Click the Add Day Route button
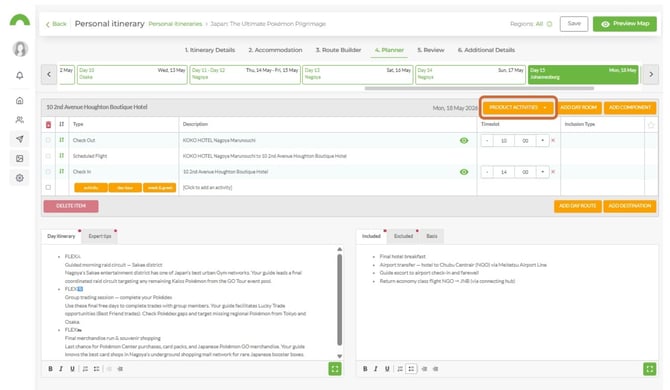The width and height of the screenshot is (670, 390). [x=577, y=206]
